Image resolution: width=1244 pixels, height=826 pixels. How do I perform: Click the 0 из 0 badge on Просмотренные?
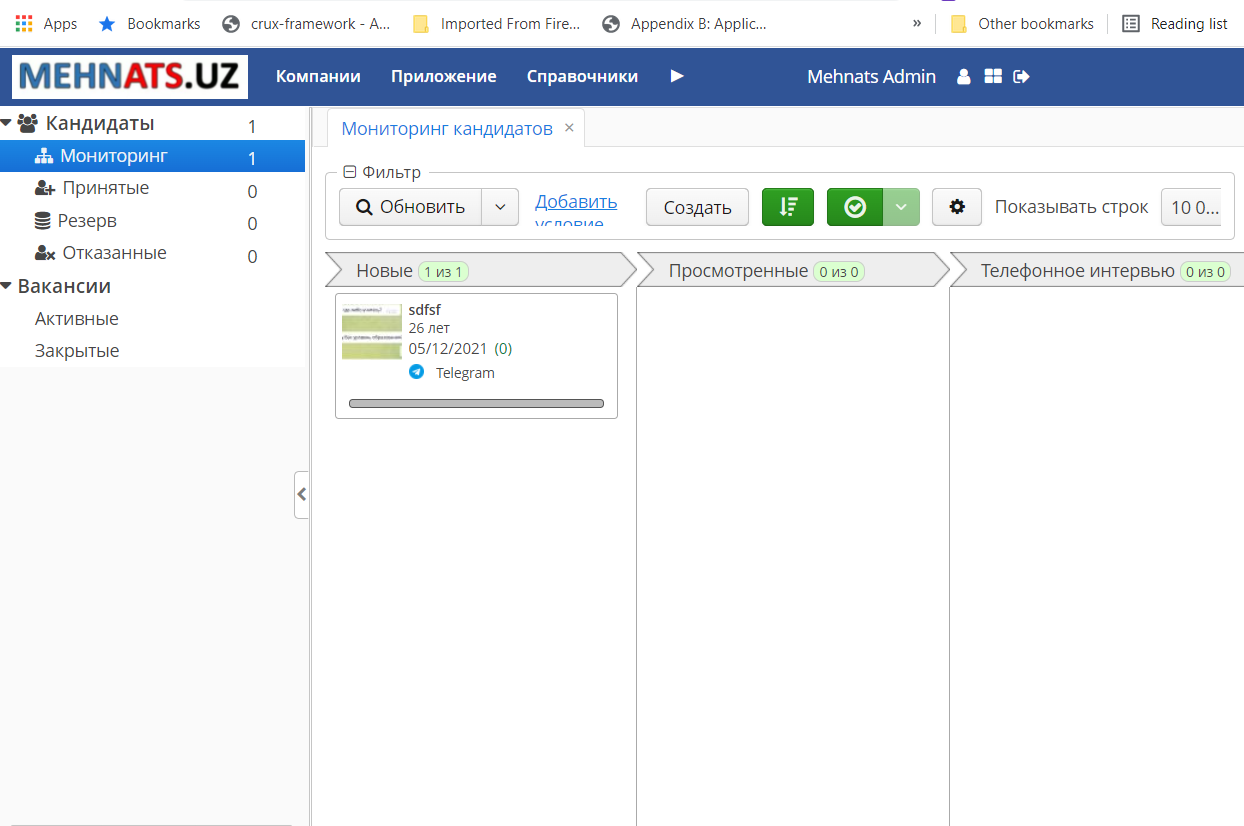coord(839,271)
